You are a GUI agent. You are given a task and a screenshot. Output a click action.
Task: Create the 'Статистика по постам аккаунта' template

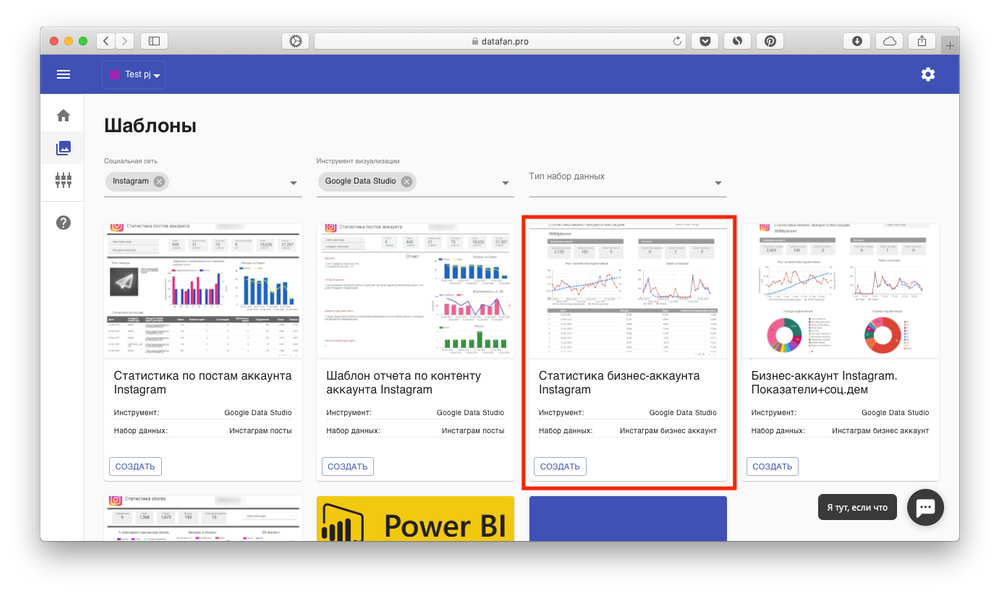click(x=135, y=466)
